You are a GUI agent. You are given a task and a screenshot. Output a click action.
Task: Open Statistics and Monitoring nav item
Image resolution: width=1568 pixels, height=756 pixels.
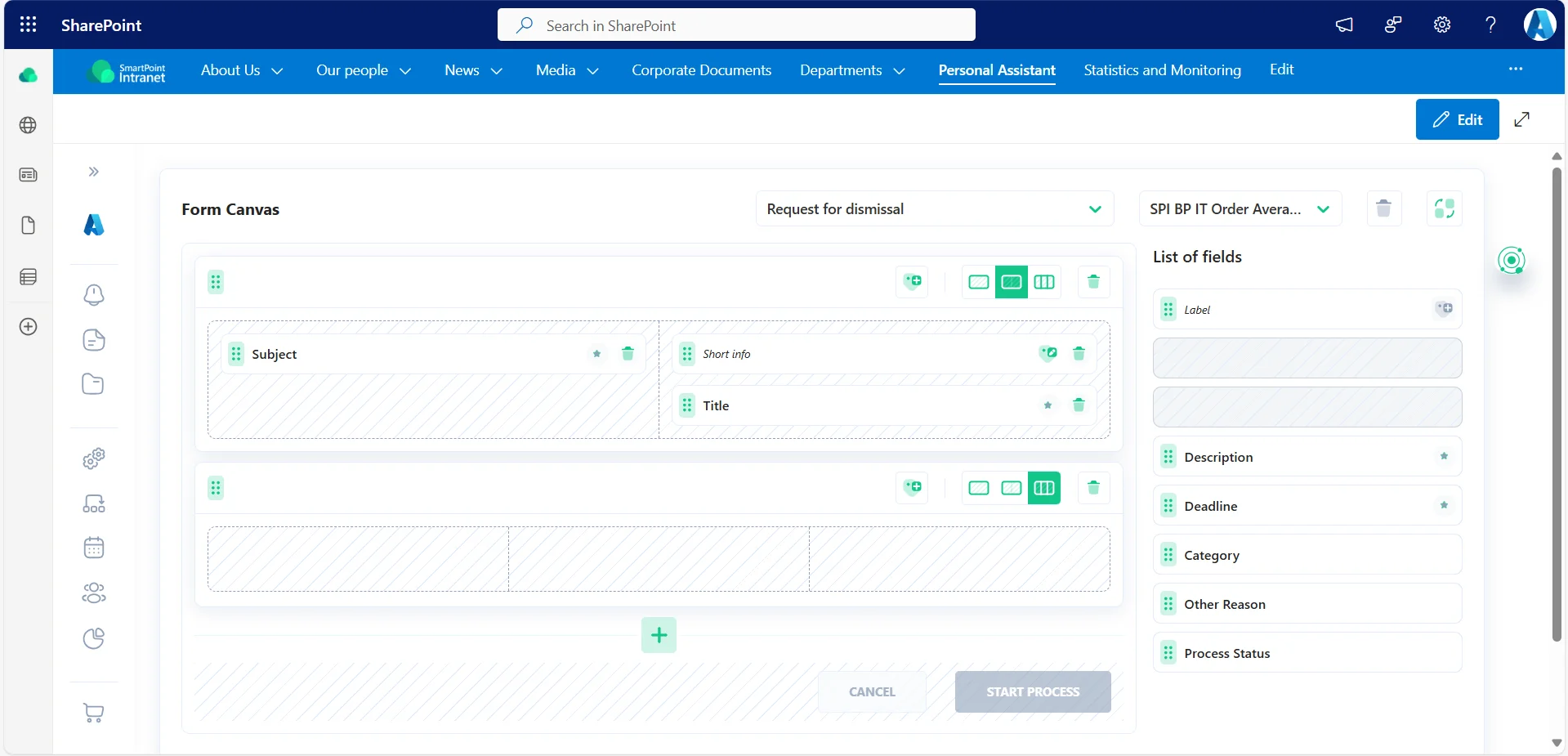pyautogui.click(x=1162, y=71)
